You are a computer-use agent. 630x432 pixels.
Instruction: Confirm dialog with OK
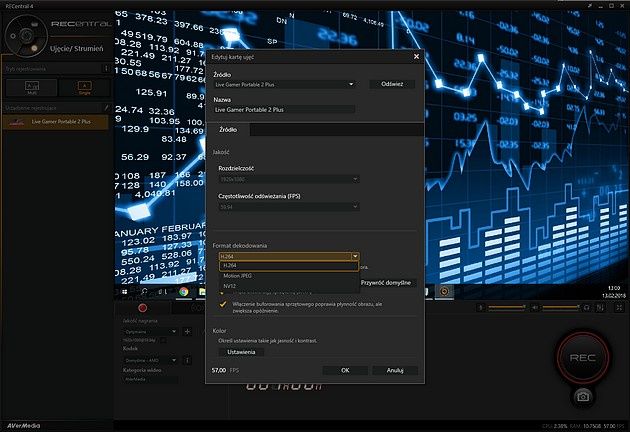(345, 371)
